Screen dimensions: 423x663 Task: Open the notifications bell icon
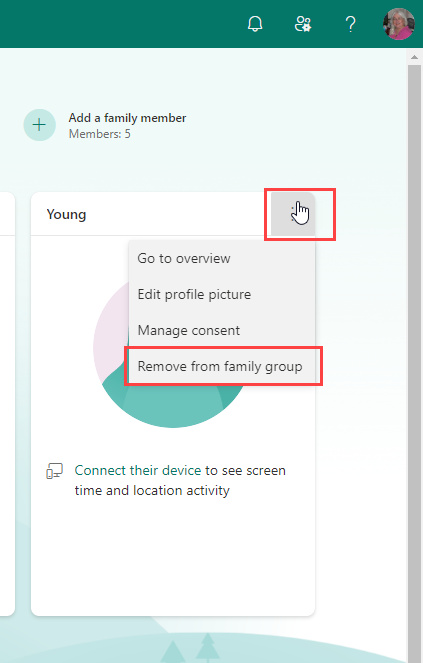(x=255, y=24)
